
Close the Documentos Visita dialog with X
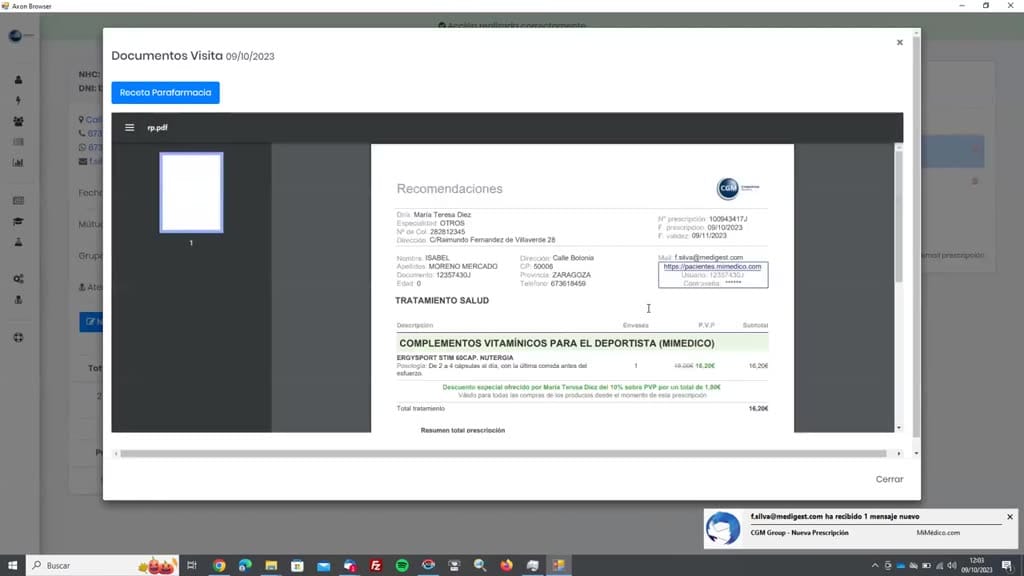pyautogui.click(x=899, y=42)
